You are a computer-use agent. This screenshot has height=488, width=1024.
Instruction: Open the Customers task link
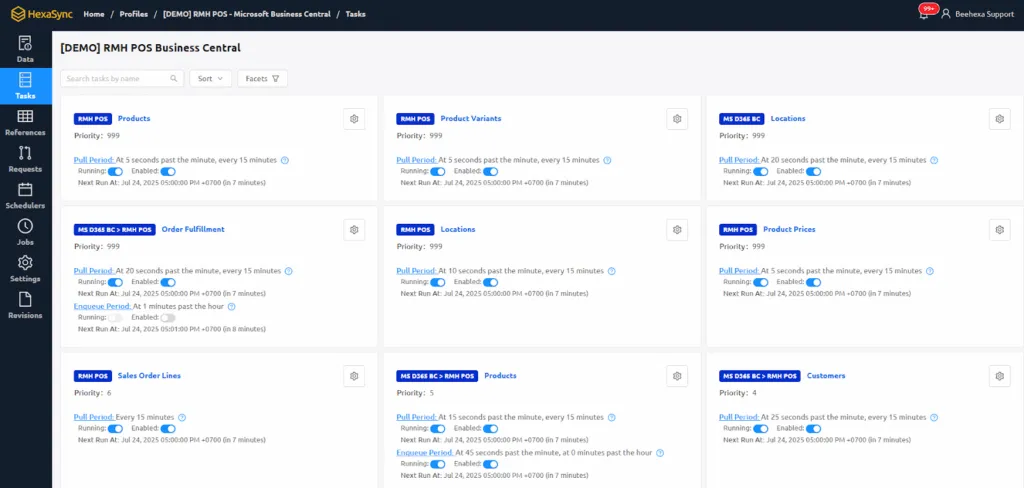click(x=826, y=376)
